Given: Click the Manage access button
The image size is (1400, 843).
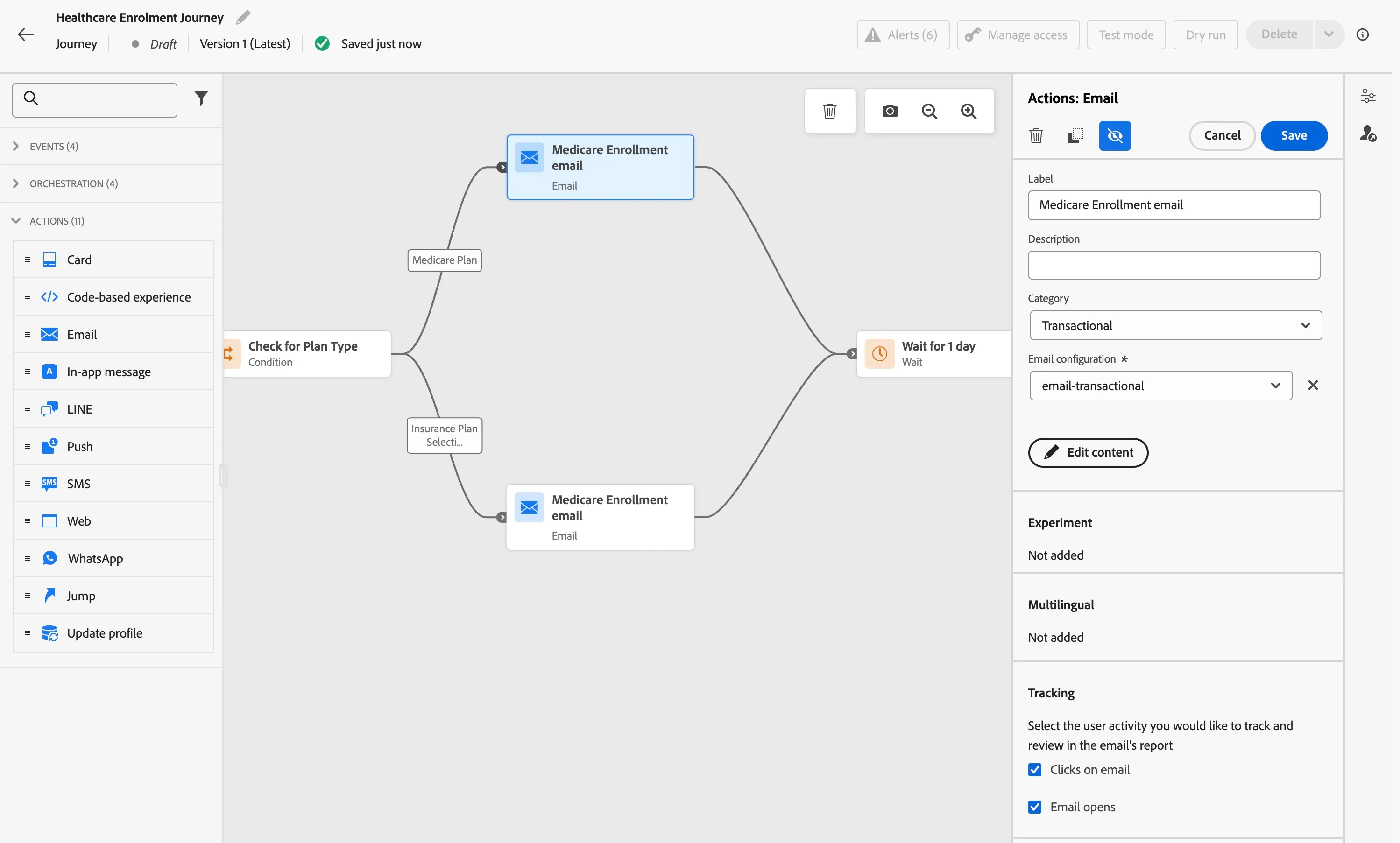Looking at the screenshot, I should point(1018,35).
